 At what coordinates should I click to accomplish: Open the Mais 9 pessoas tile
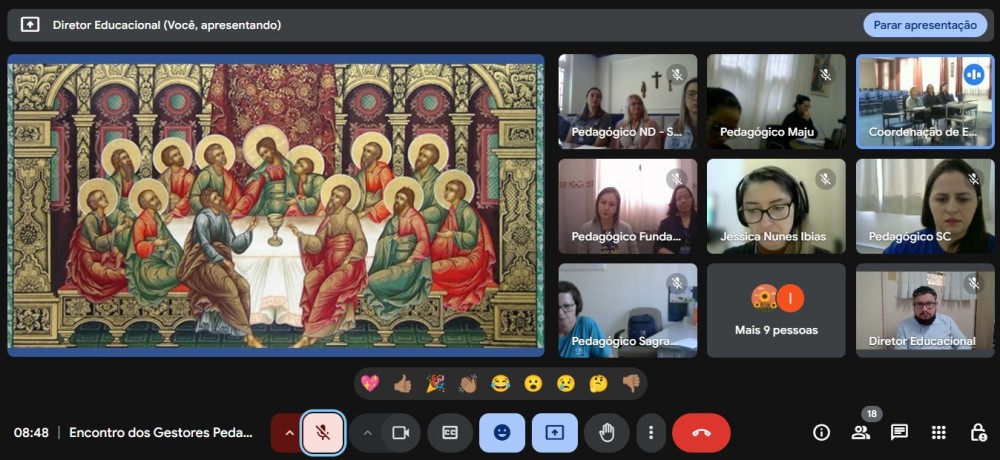click(x=776, y=311)
